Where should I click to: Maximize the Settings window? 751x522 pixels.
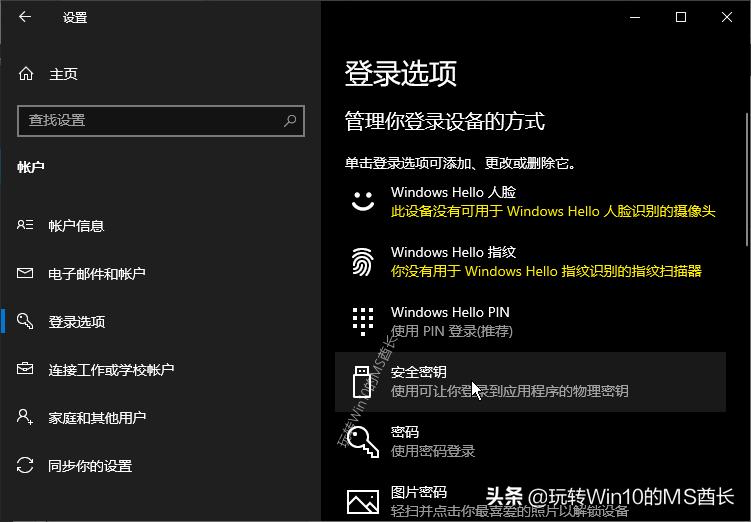click(x=681, y=17)
